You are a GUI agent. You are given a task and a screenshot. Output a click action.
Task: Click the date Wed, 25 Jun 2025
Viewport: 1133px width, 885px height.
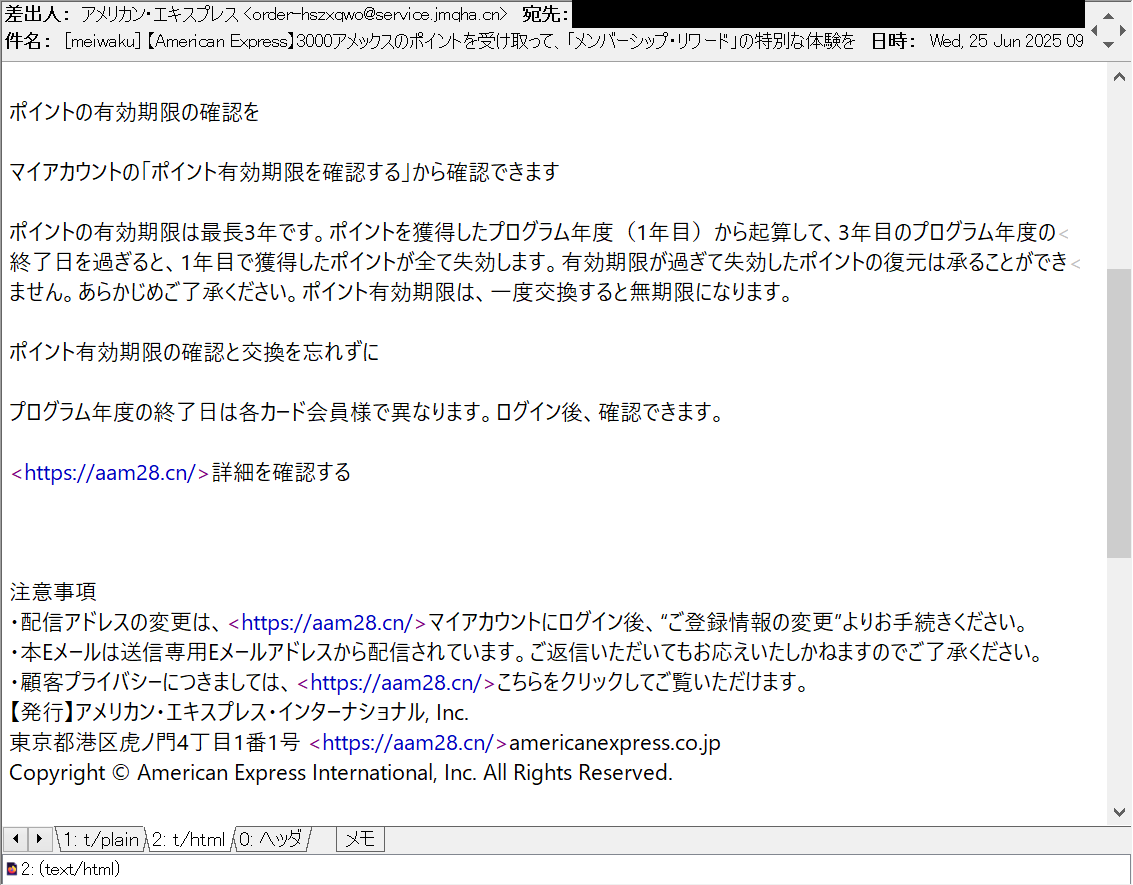pos(996,41)
